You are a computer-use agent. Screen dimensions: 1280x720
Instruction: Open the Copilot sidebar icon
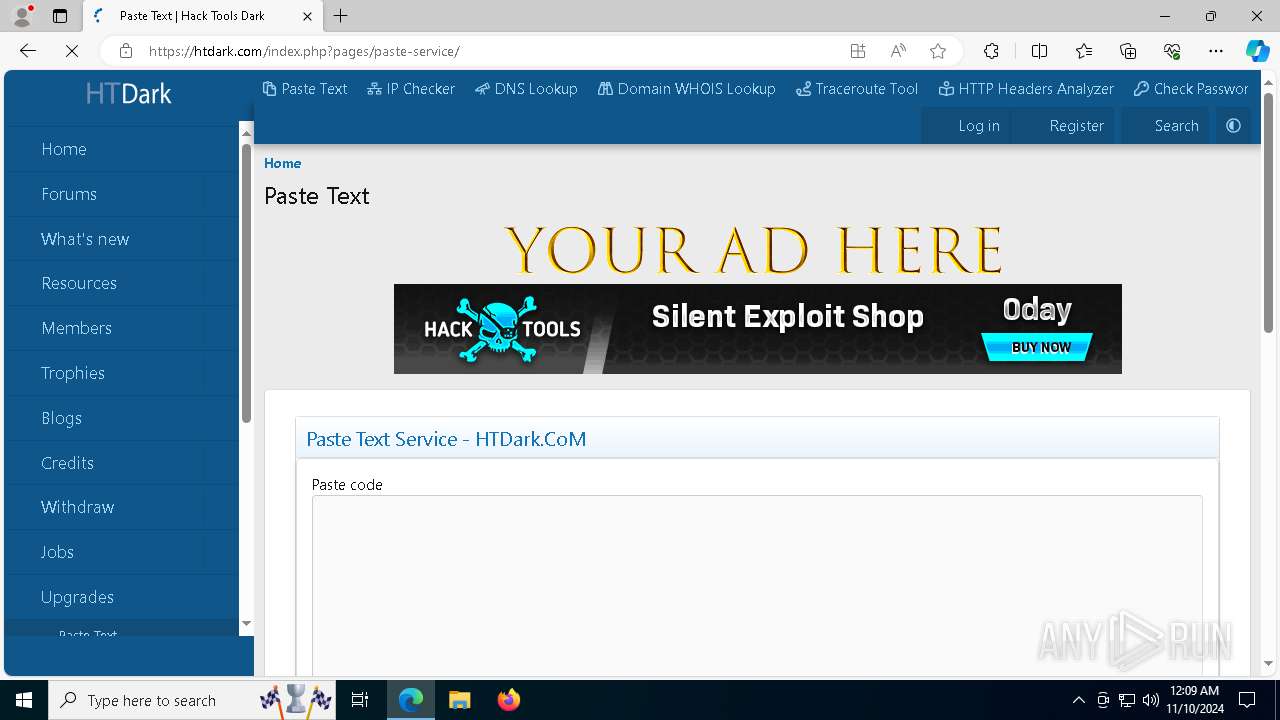[1257, 51]
